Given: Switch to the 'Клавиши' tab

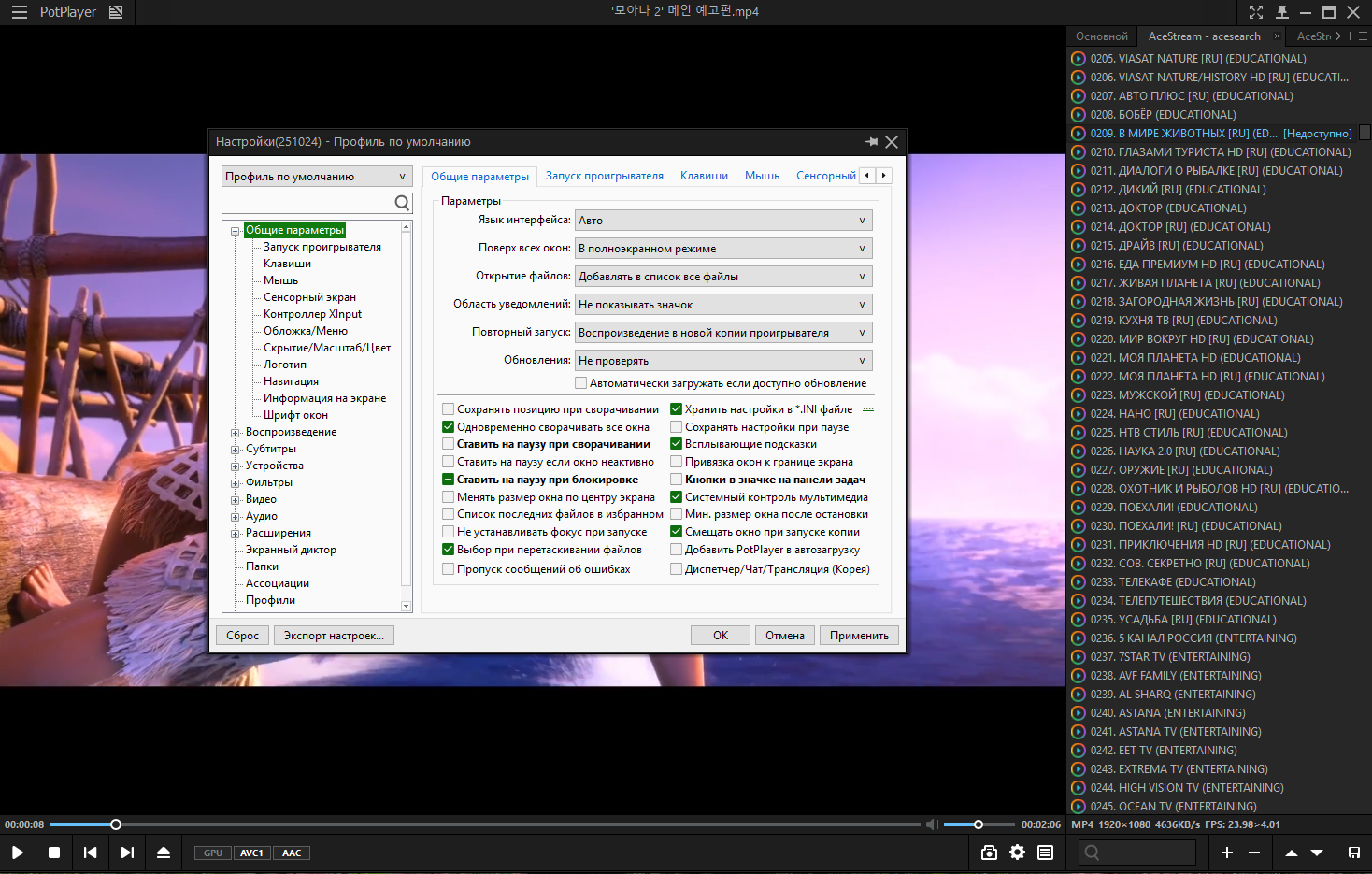Looking at the screenshot, I should coord(704,176).
